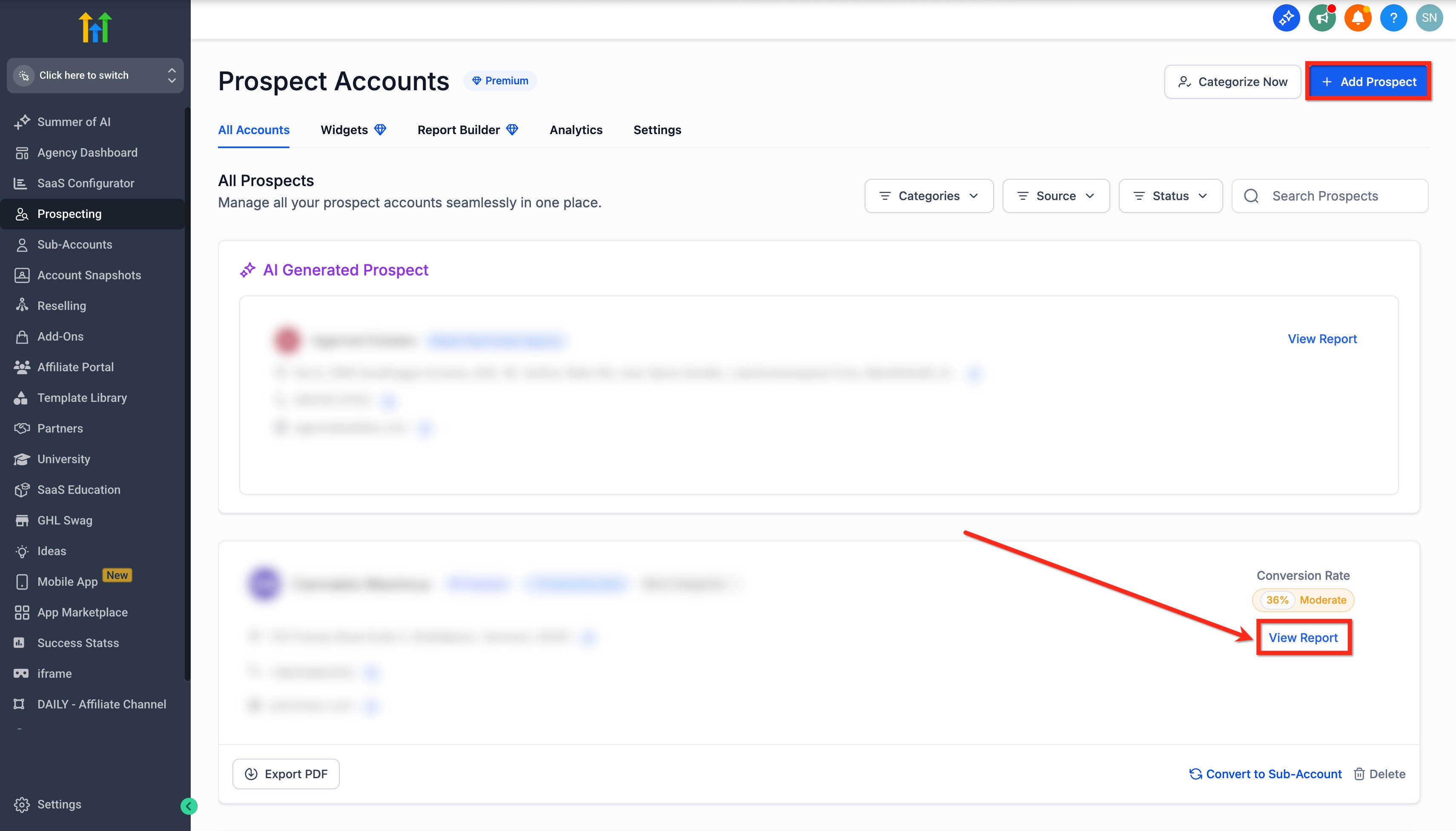Expand the Categories filter dropdown
This screenshot has width=1456, height=831.
pos(929,196)
